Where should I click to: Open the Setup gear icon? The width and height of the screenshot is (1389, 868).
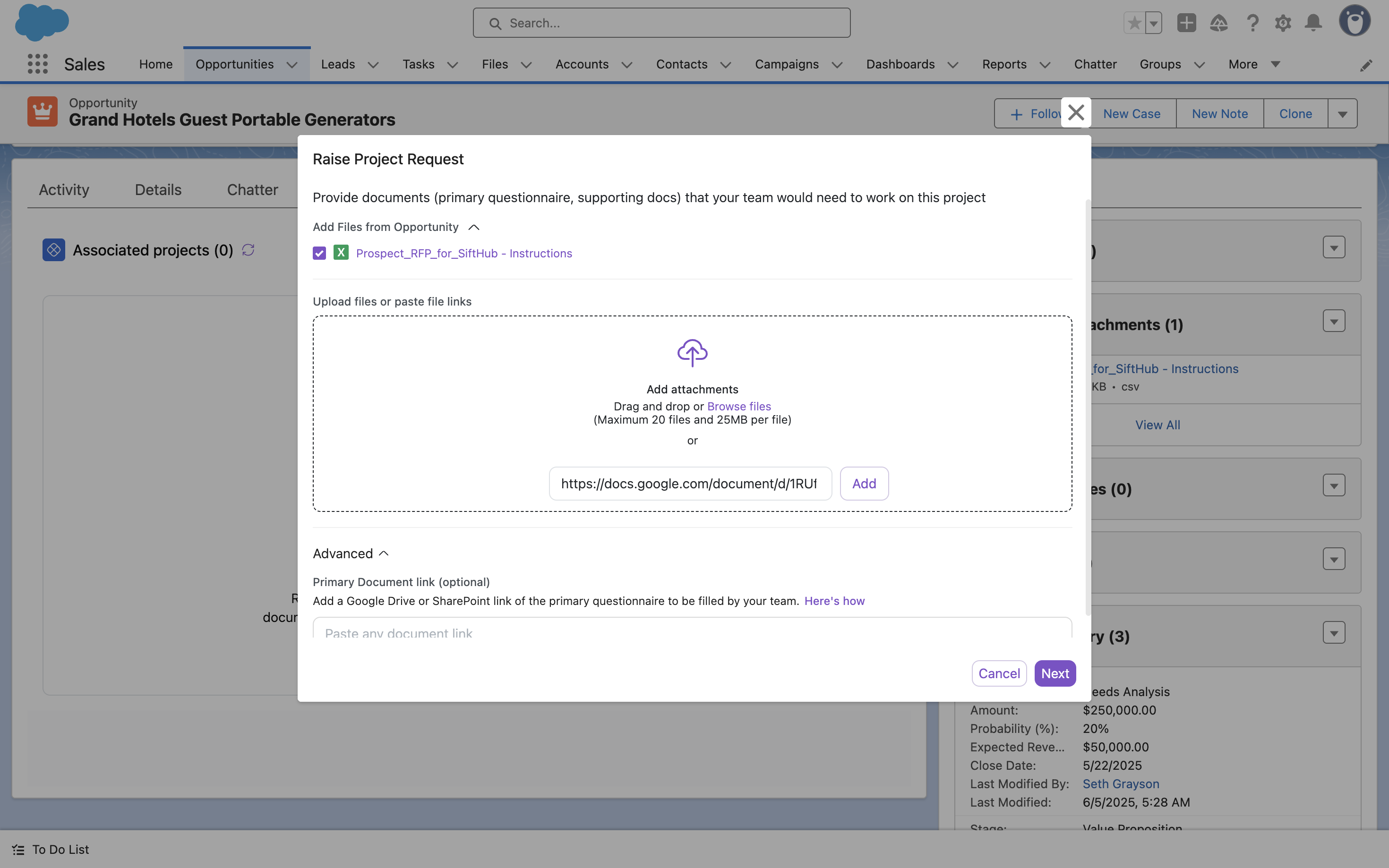(1282, 23)
